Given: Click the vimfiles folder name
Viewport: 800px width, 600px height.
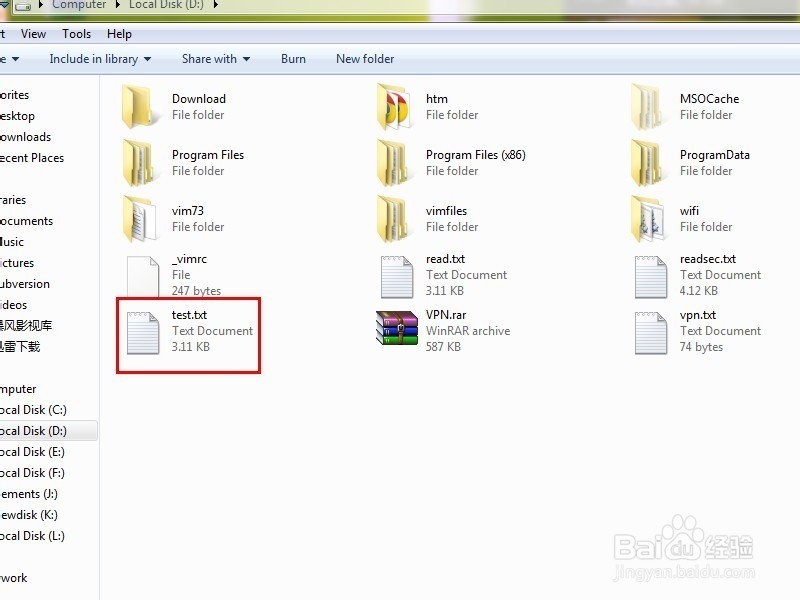Looking at the screenshot, I should coord(446,210).
